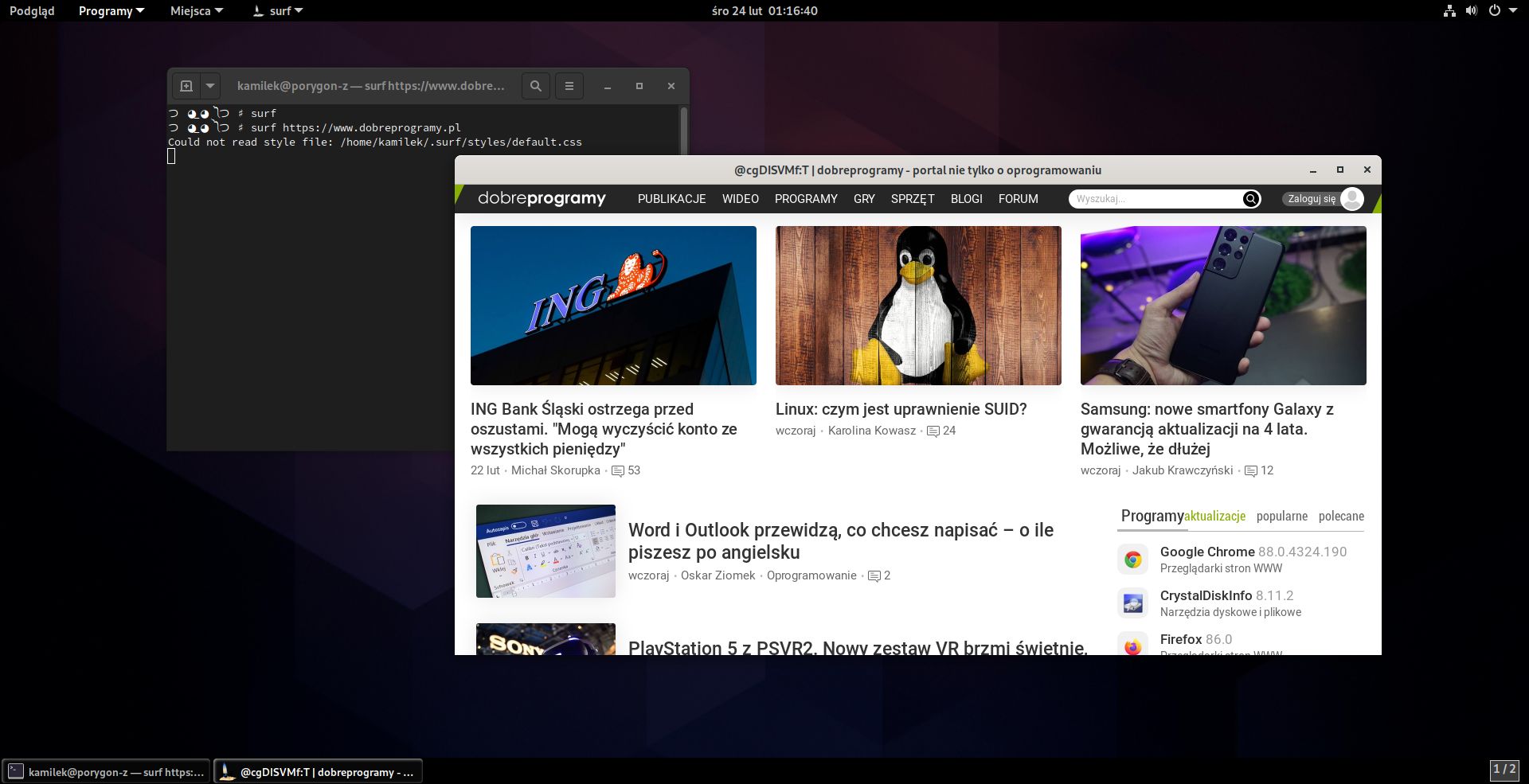Click the CrystalDiskInfo program icon
This screenshot has height=784, width=1529.
[x=1132, y=603]
